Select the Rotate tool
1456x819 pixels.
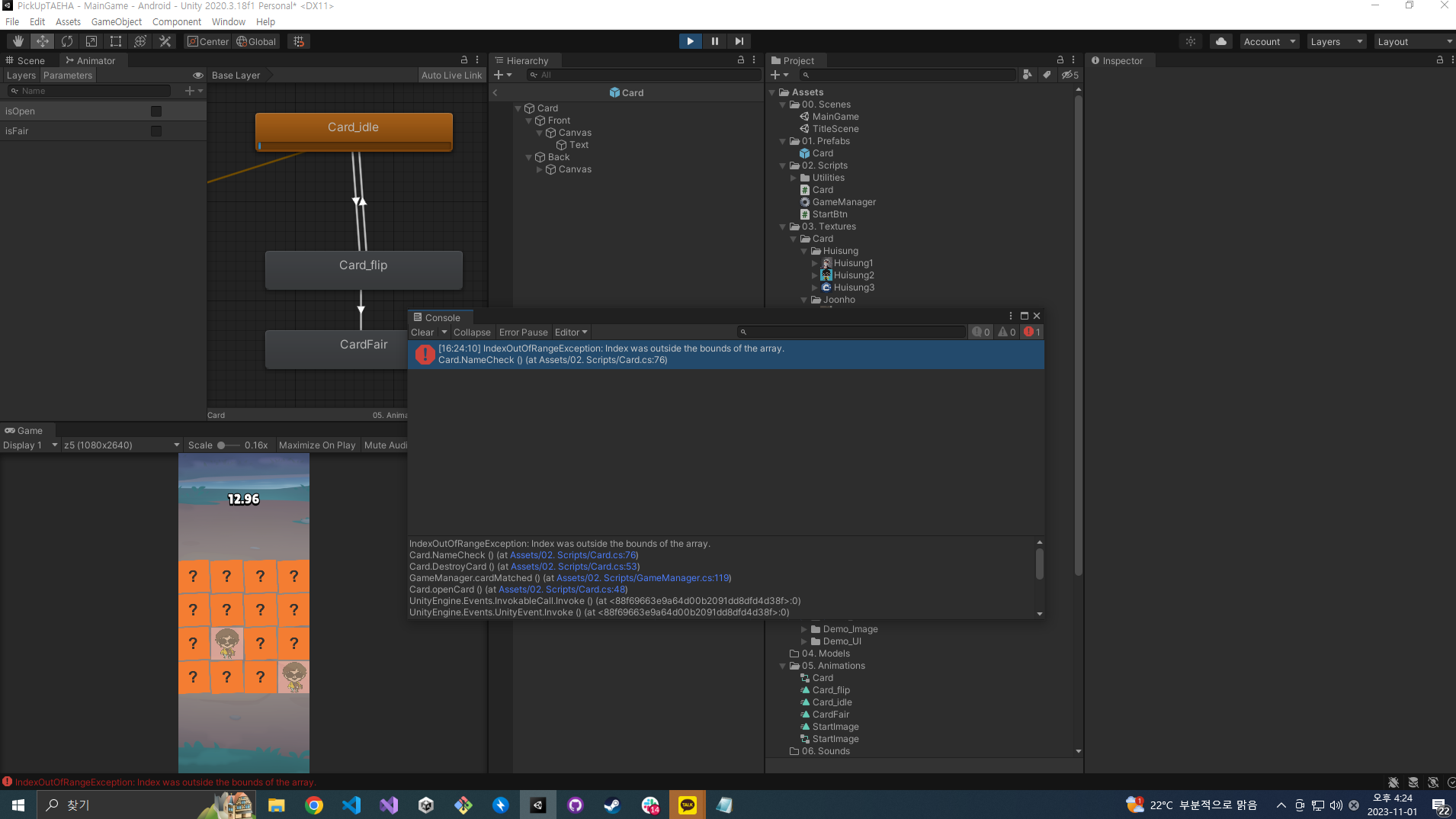(x=67, y=41)
